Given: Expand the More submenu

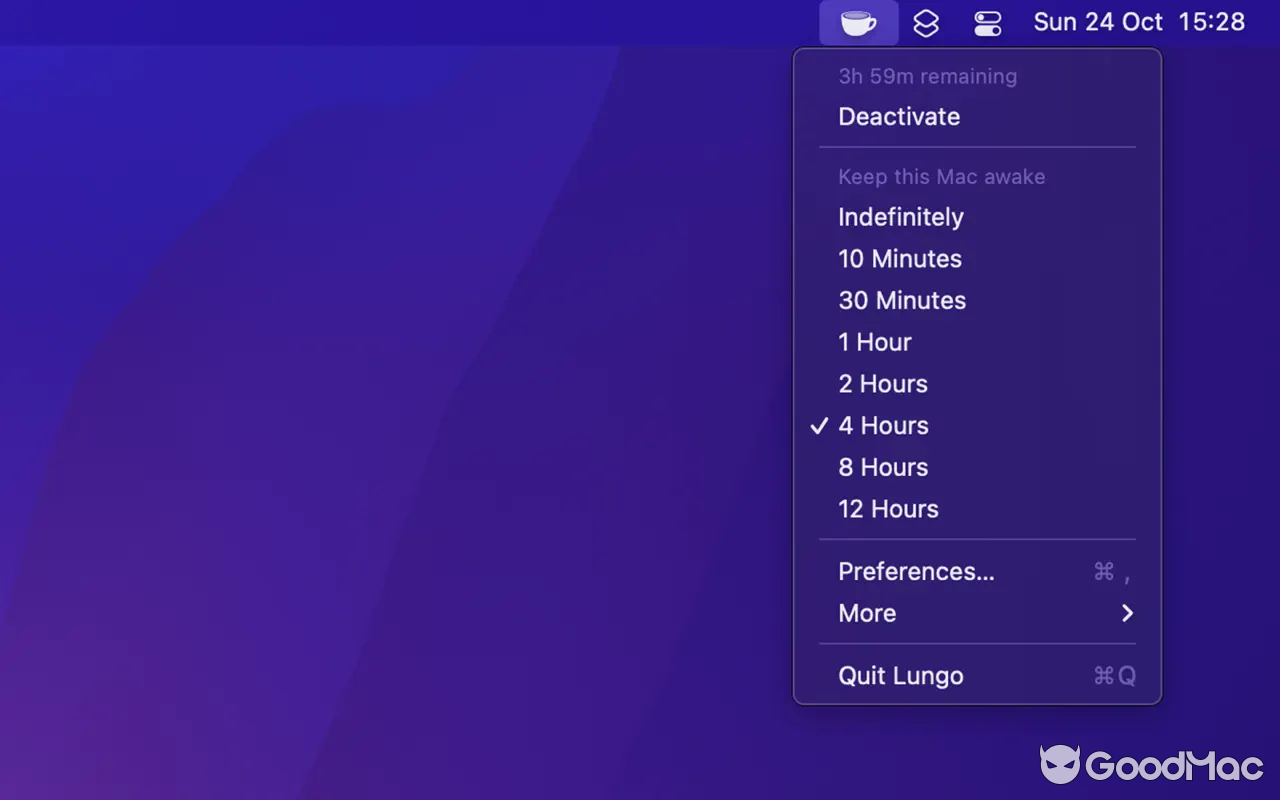Looking at the screenshot, I should point(866,613).
